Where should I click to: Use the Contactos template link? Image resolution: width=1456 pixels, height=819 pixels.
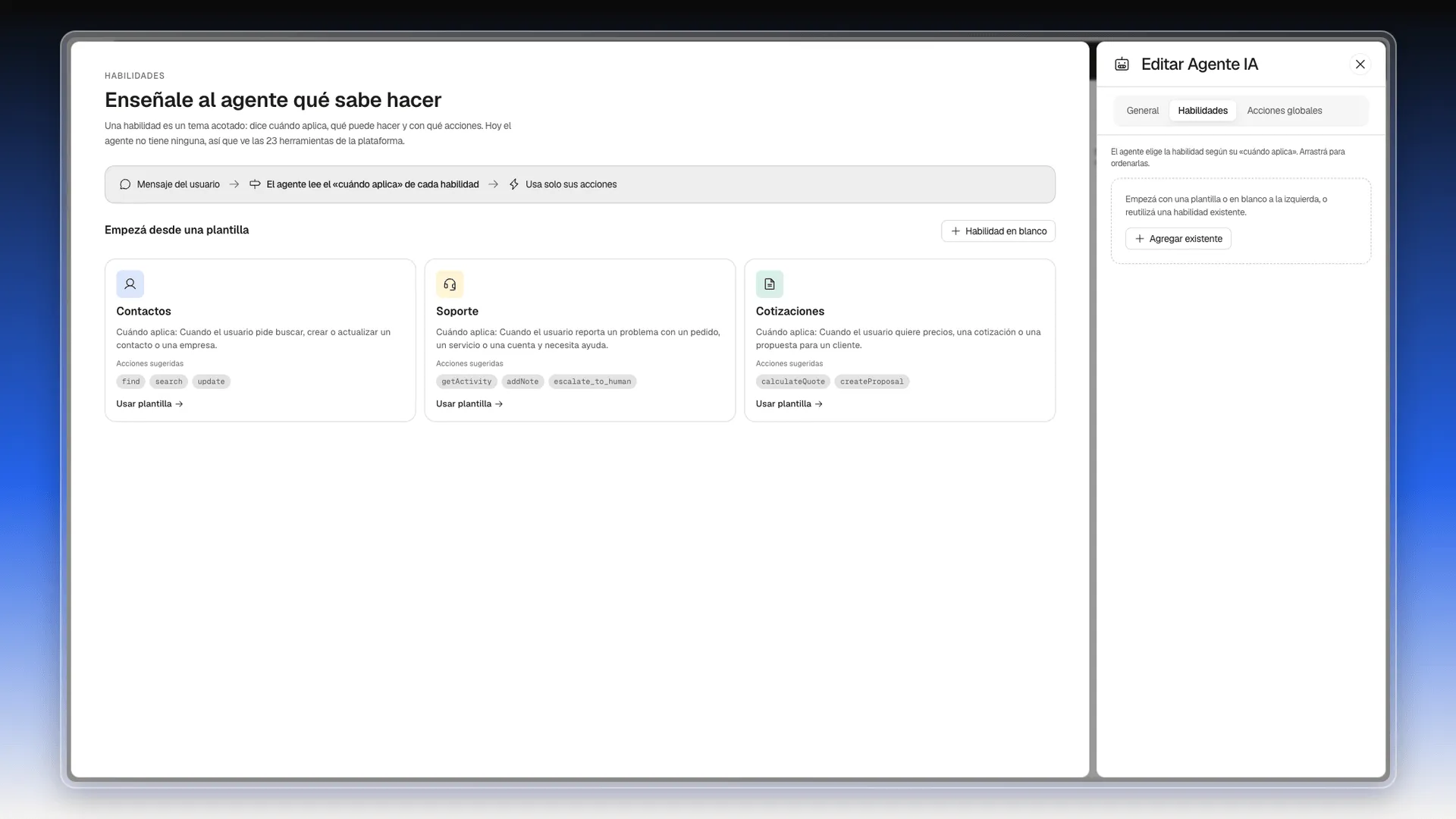pos(149,404)
